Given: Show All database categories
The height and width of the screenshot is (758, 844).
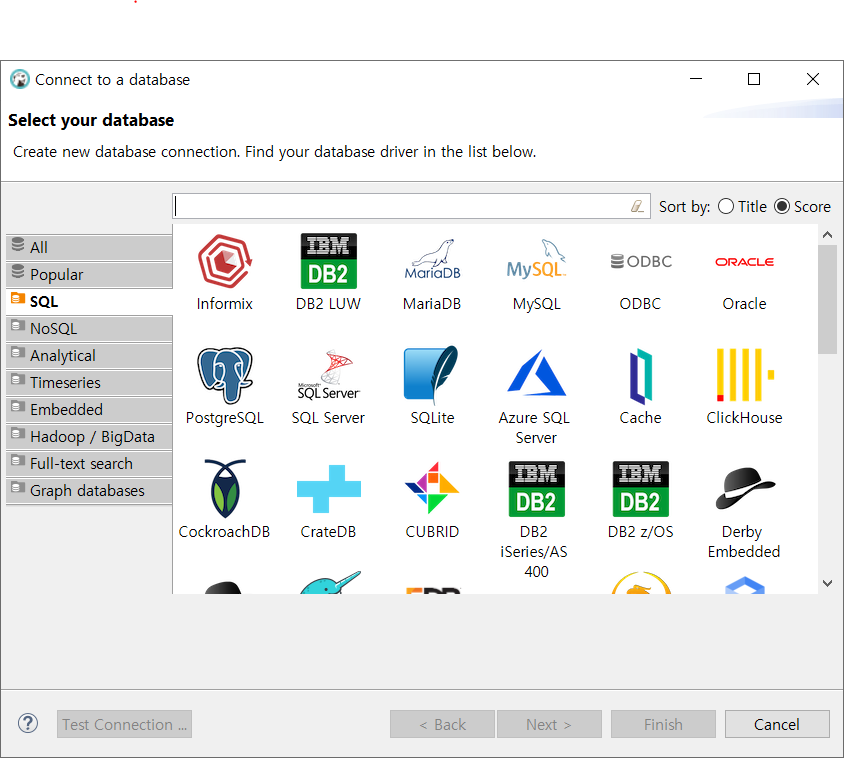Looking at the screenshot, I should (89, 248).
